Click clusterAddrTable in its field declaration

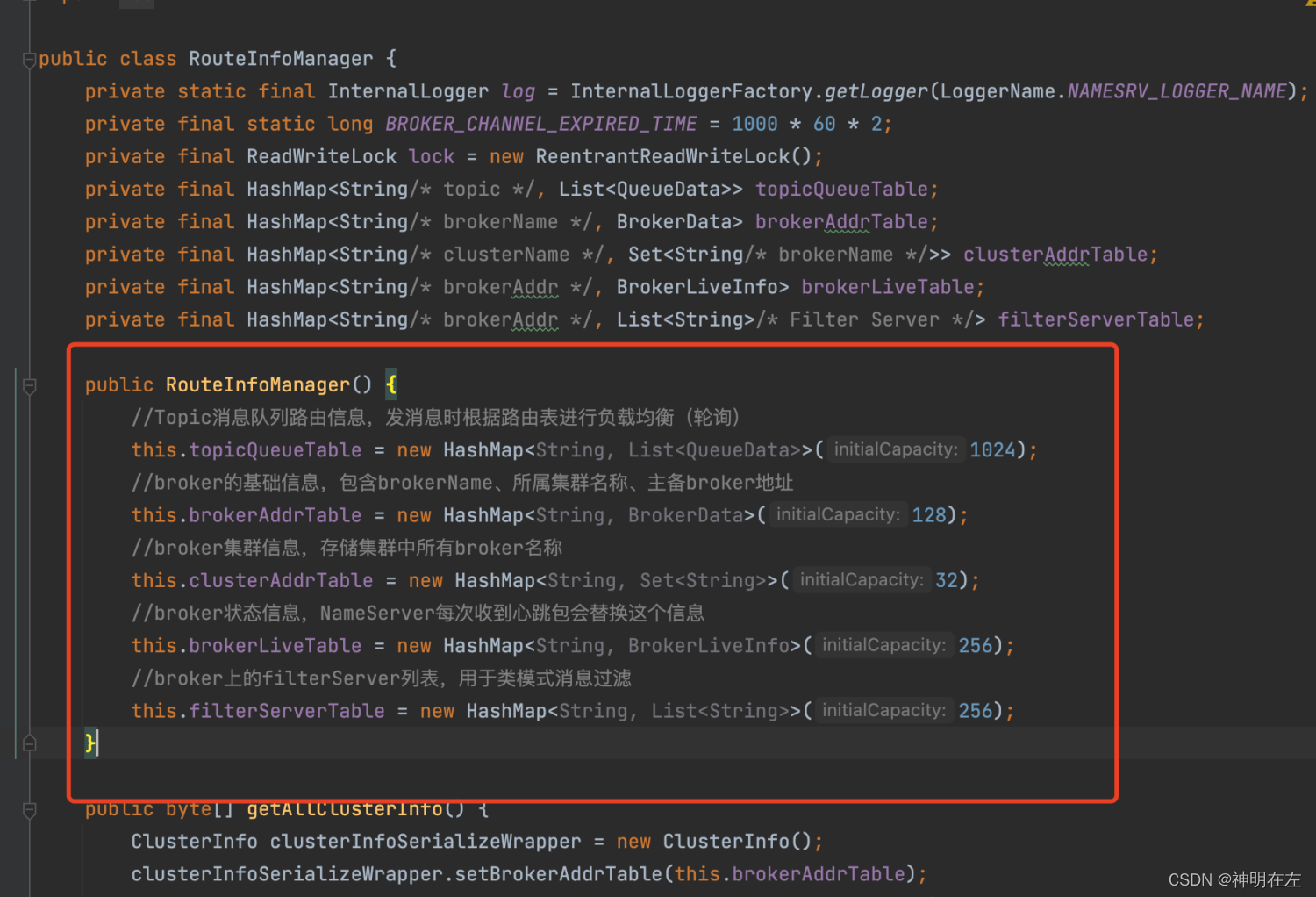tap(1055, 254)
